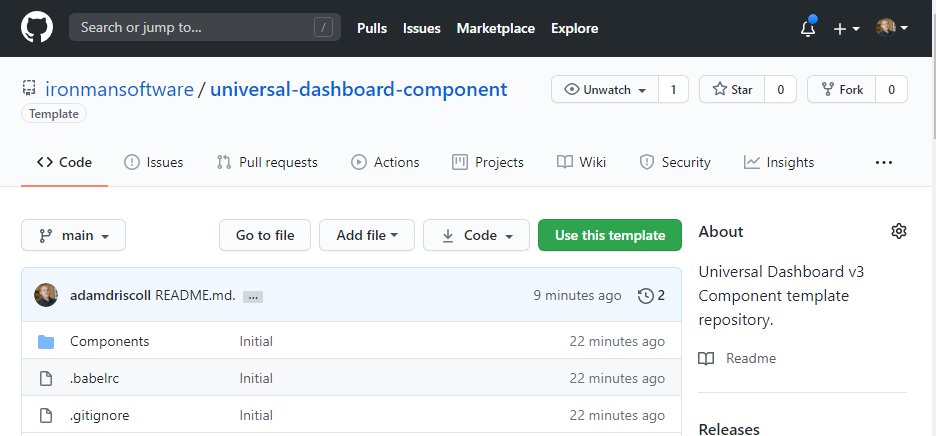Switch to the Insights tab
936x436 pixels.
[x=779, y=162]
